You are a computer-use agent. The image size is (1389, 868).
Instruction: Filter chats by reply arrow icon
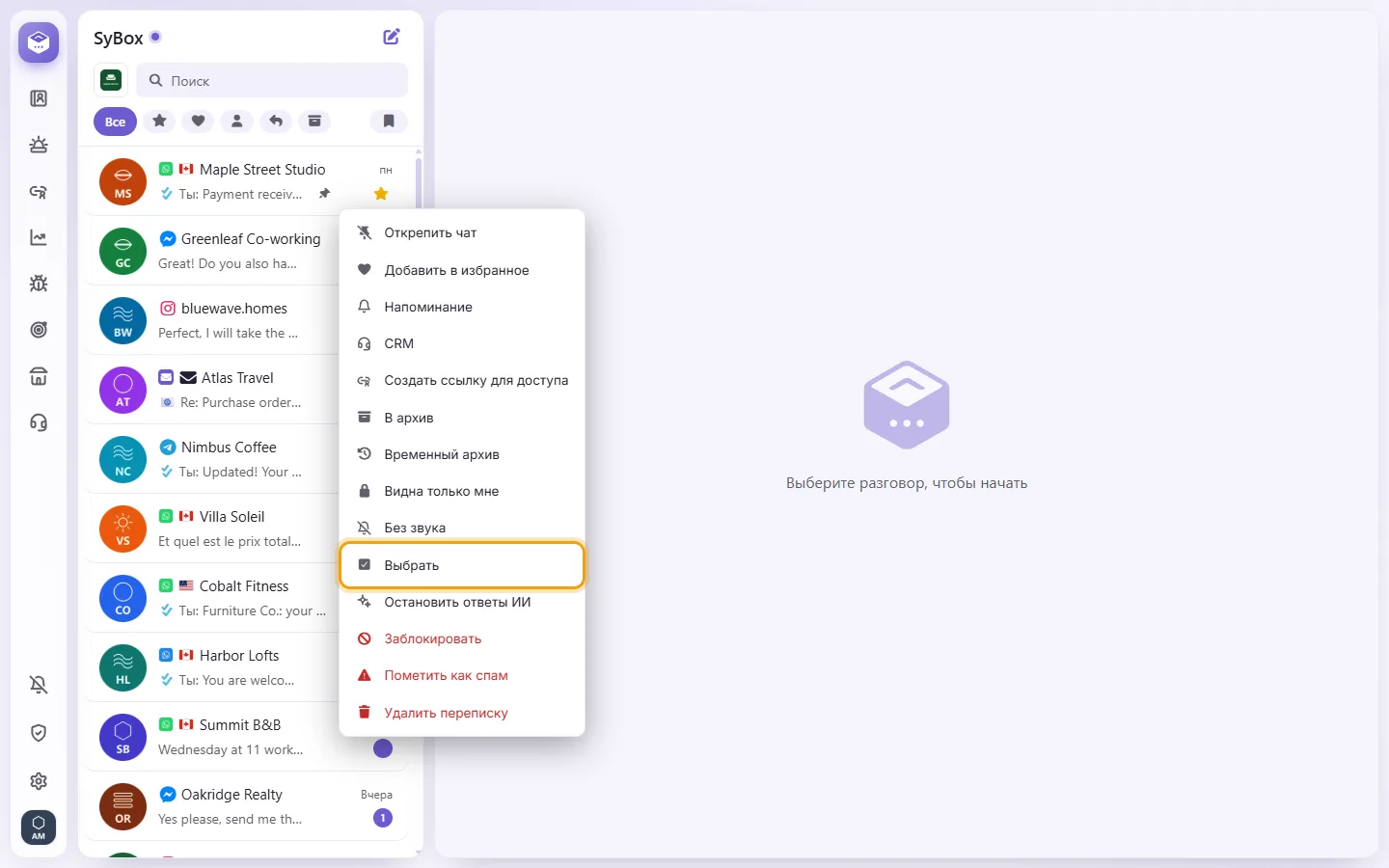pyautogui.click(x=276, y=121)
